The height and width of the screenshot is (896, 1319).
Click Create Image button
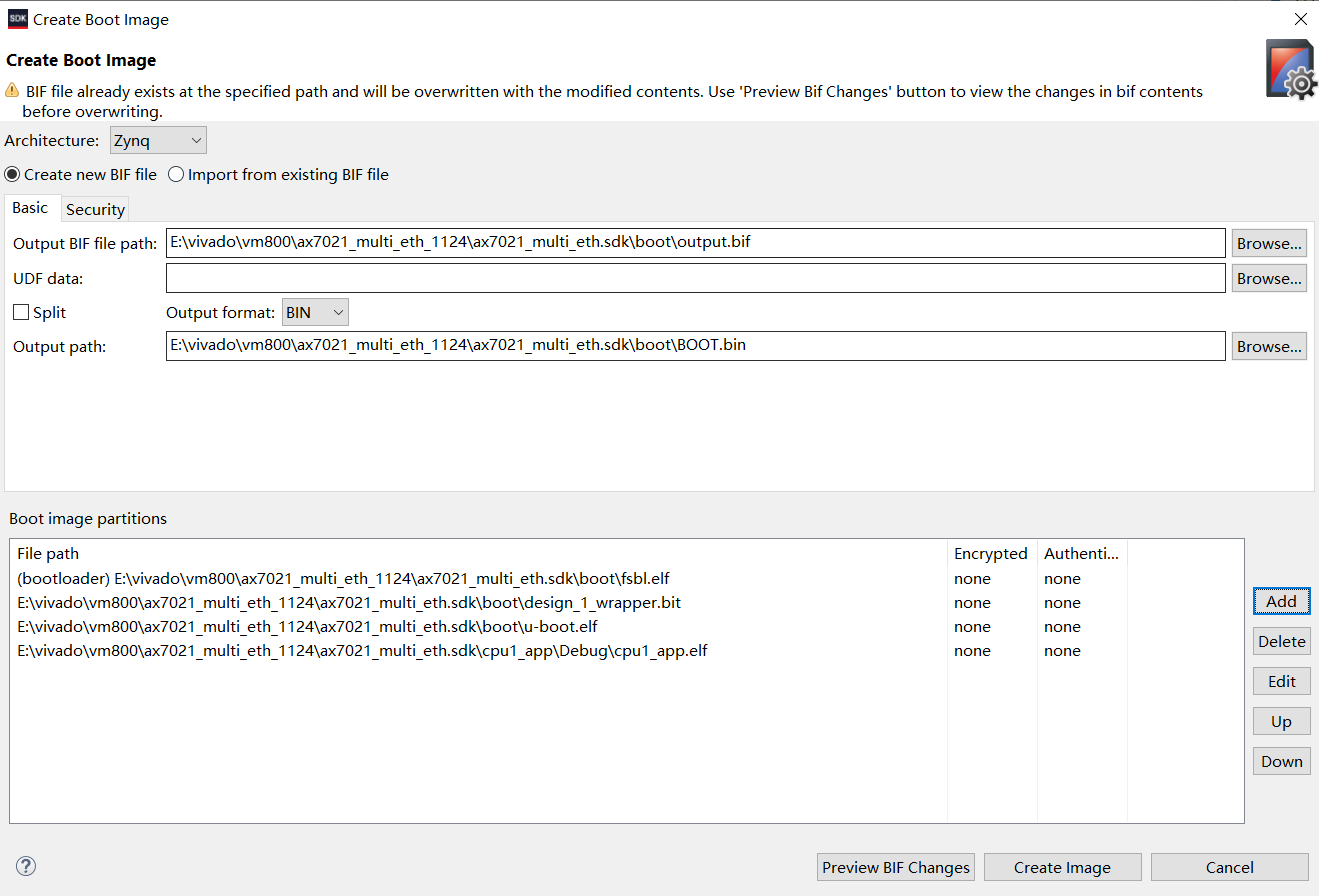pyautogui.click(x=1062, y=867)
